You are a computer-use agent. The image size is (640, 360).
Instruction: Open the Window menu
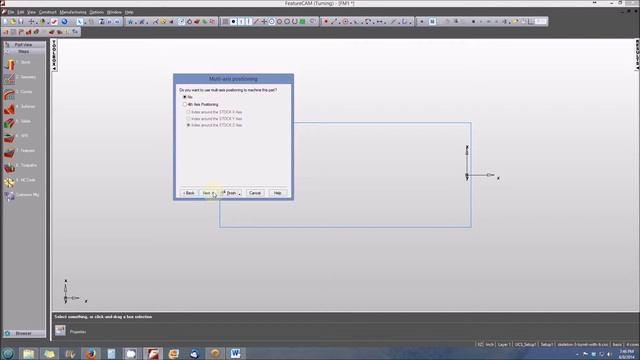tap(114, 12)
